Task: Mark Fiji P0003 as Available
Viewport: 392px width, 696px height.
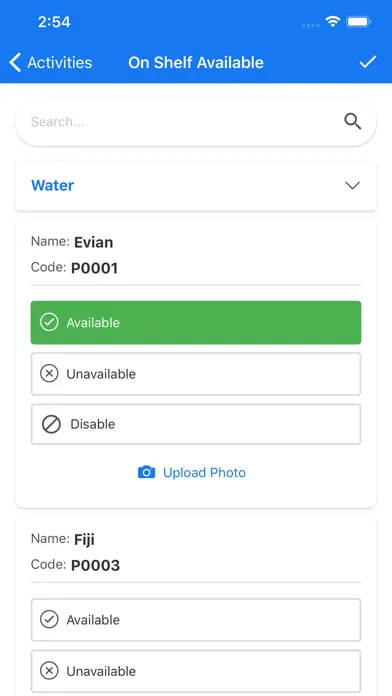Action: coord(196,620)
